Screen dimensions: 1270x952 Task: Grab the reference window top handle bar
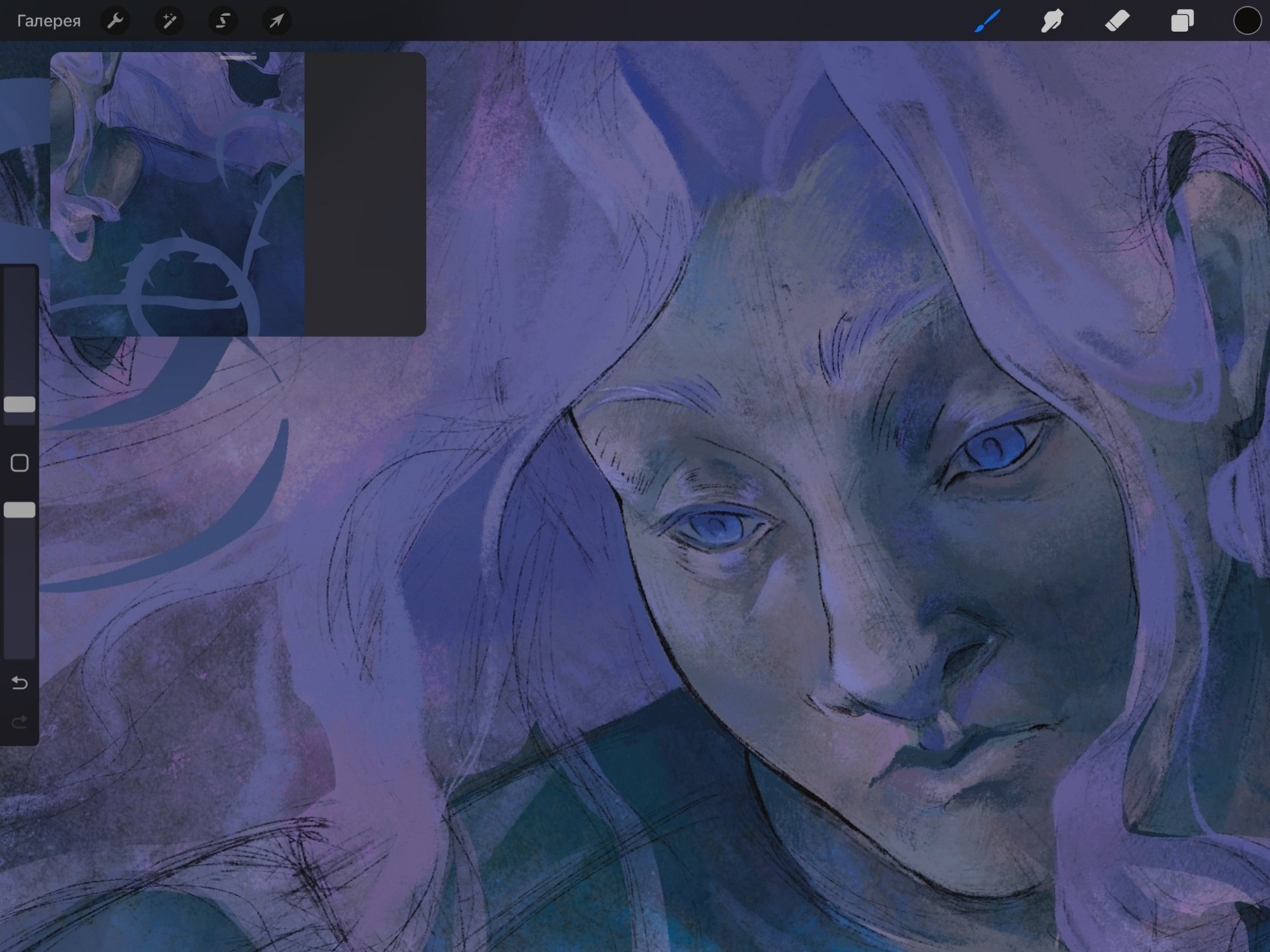238,58
